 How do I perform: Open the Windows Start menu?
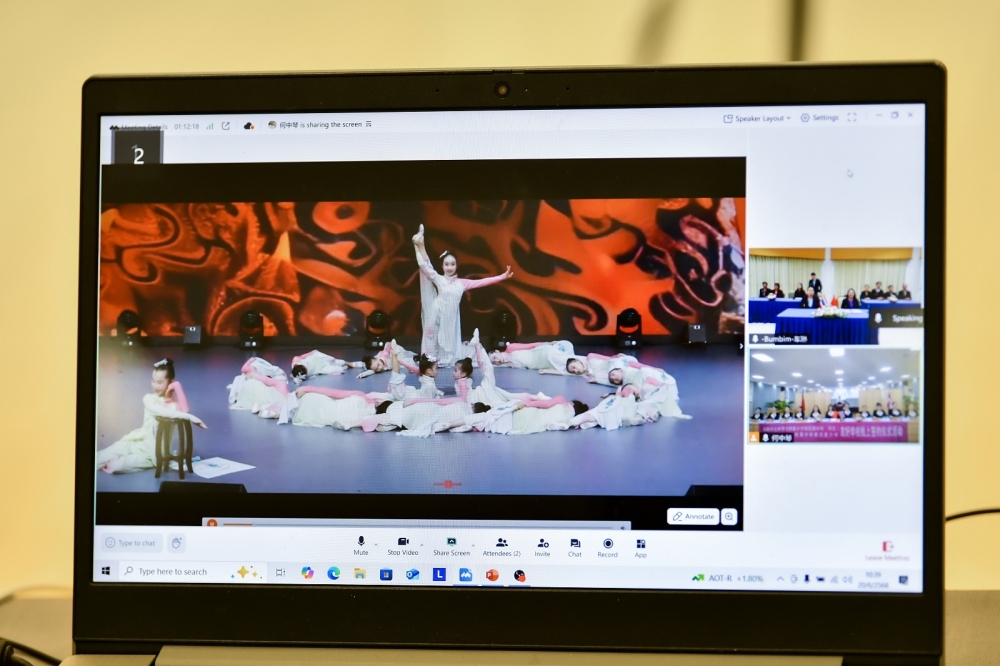(x=106, y=570)
